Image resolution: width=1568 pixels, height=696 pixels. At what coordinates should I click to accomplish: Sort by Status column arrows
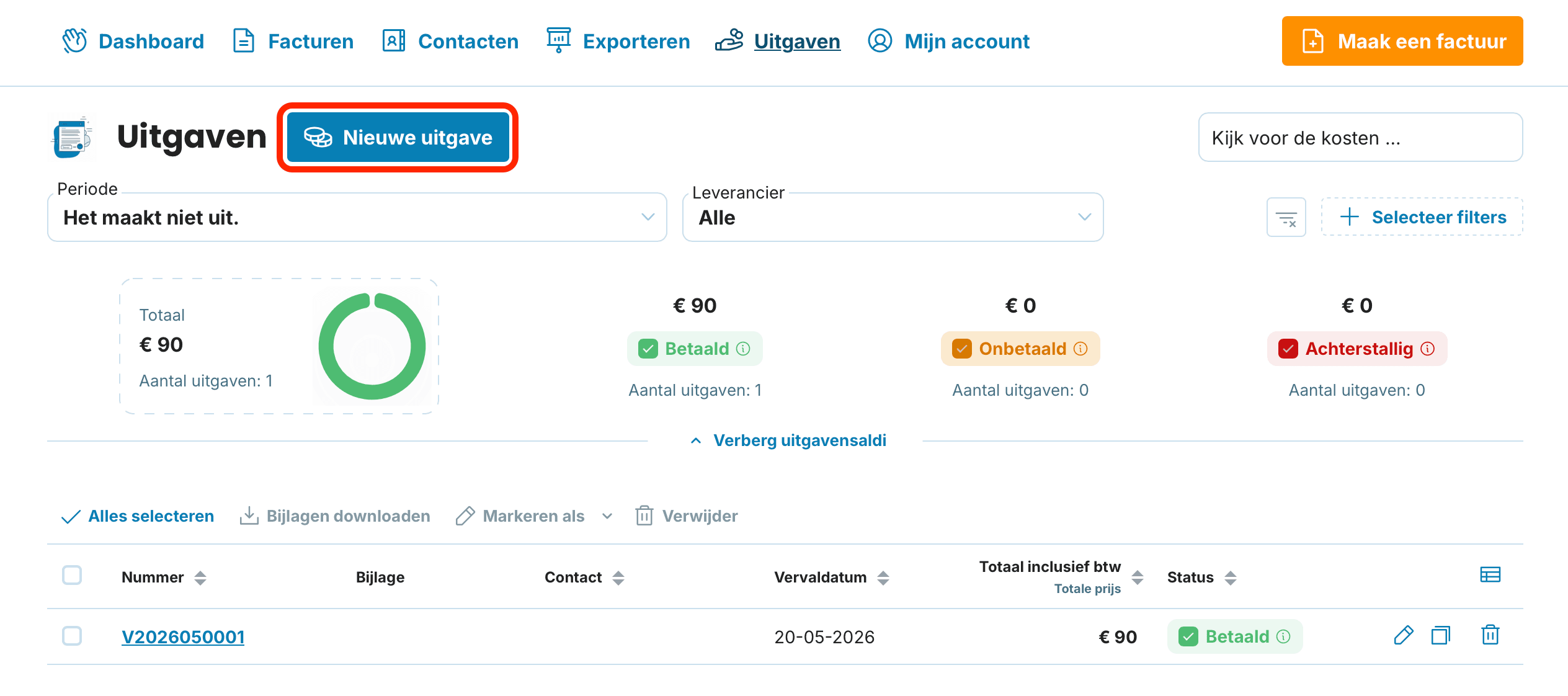pyautogui.click(x=1231, y=578)
